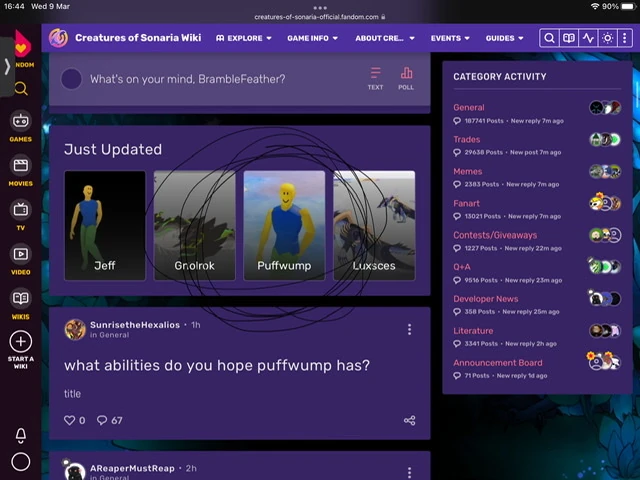Open the Q+A category
The image size is (640, 480).
pos(462,267)
